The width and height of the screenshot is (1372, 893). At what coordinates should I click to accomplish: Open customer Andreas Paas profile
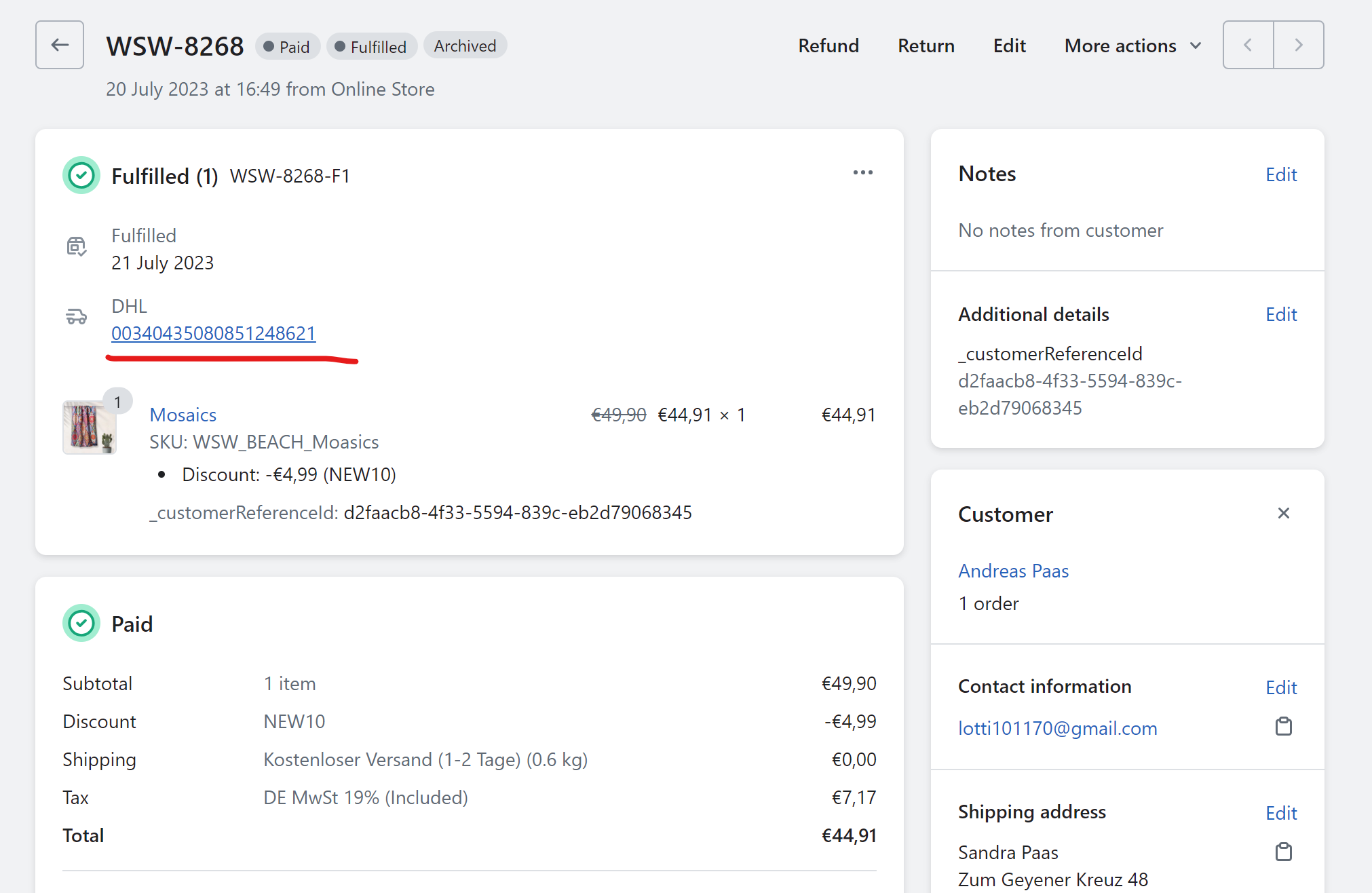tap(1013, 571)
